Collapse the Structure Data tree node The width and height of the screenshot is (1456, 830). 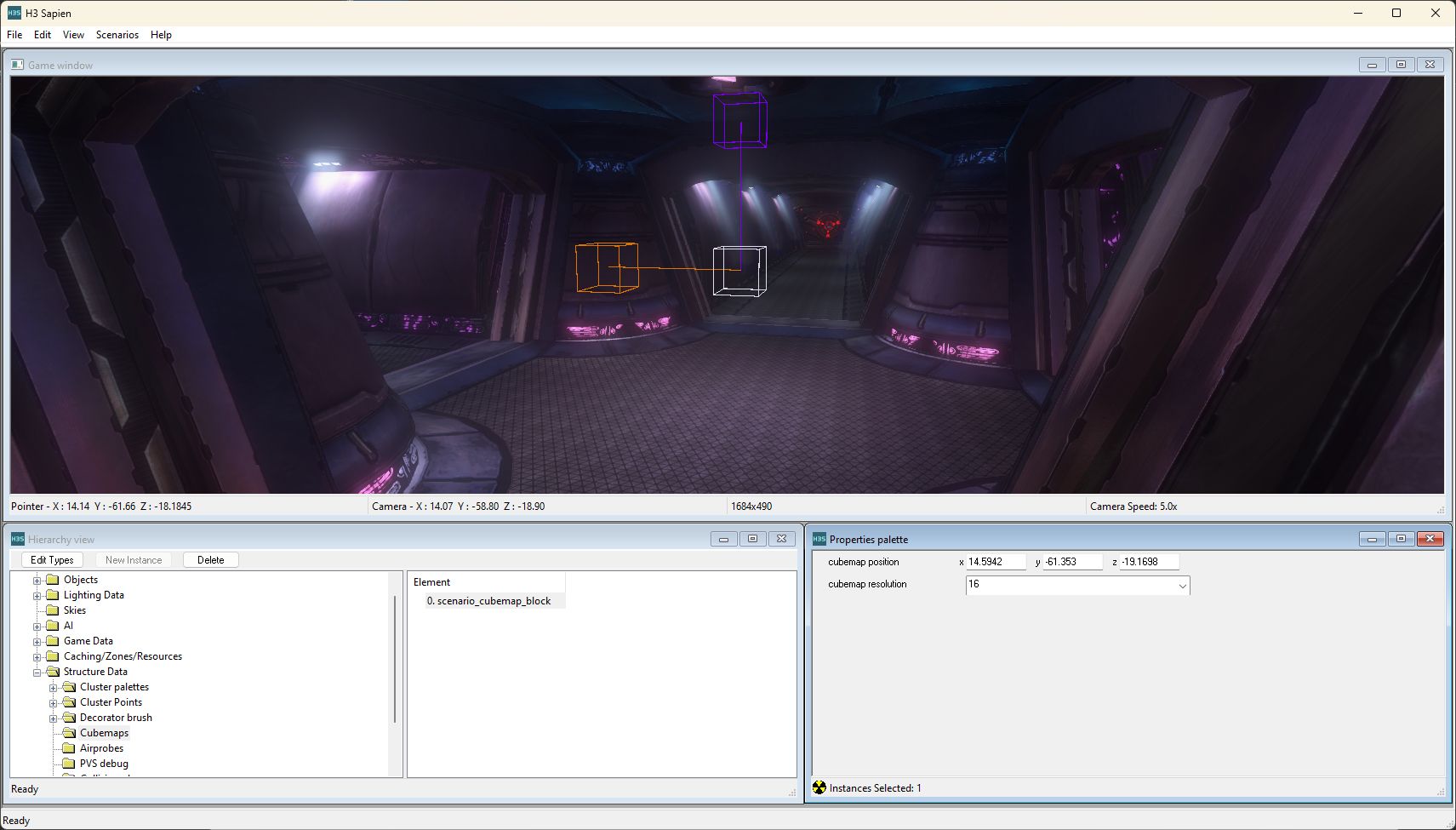tap(37, 673)
